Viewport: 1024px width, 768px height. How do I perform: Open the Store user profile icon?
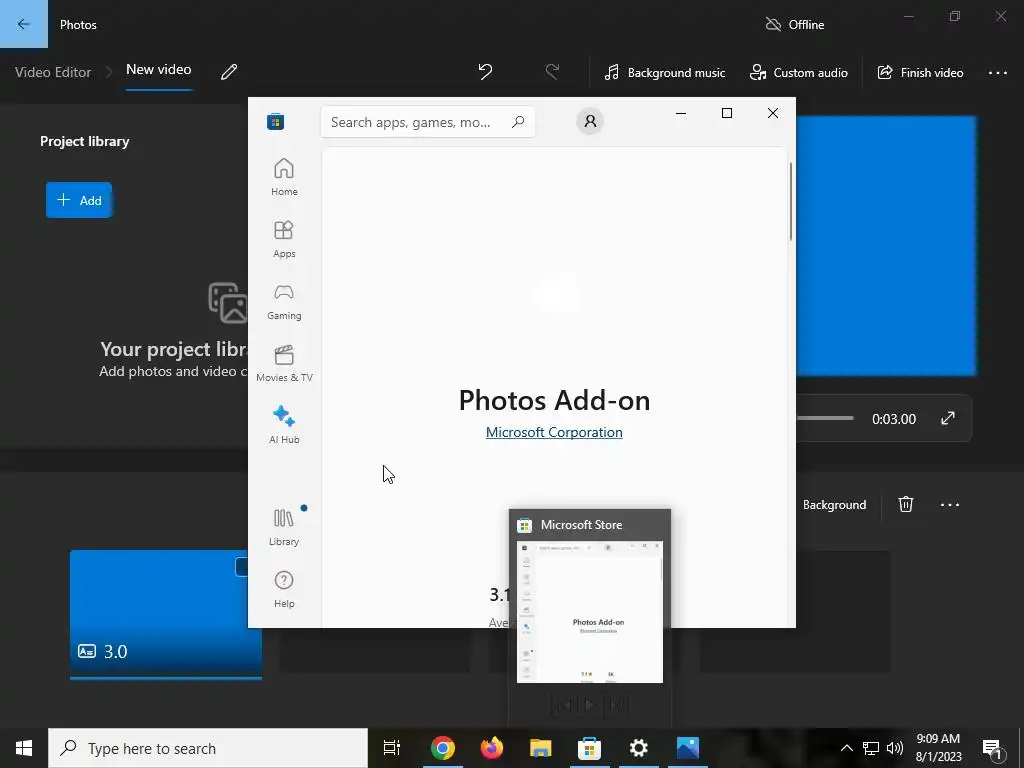pos(590,121)
